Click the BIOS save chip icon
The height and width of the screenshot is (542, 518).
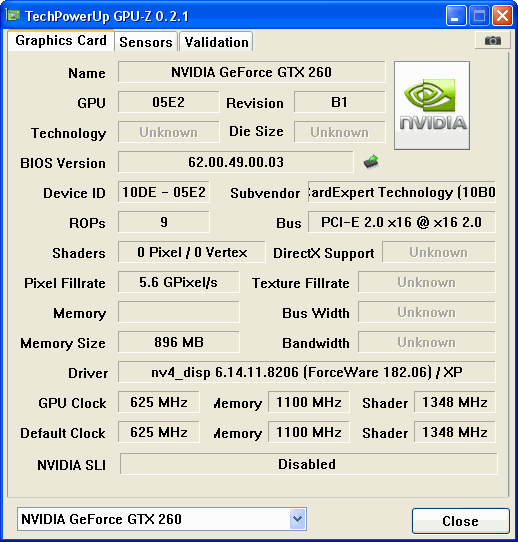[x=371, y=161]
